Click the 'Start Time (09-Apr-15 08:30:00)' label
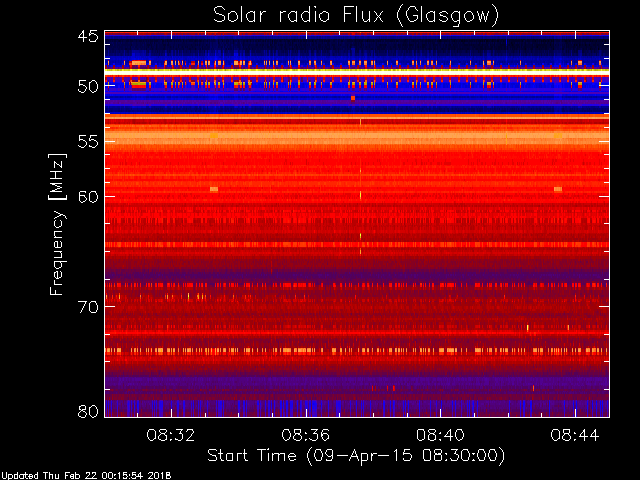Screen dimensions: 640x480 [x=356, y=456]
